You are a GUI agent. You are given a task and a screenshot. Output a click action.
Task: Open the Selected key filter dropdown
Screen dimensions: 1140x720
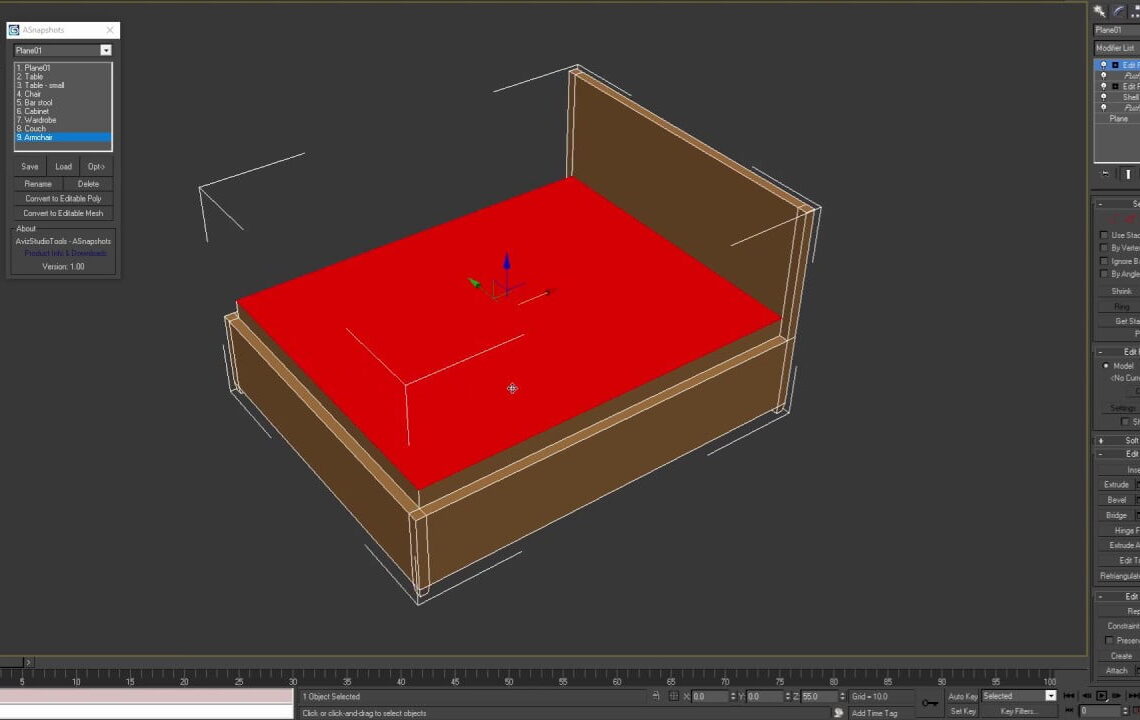(1050, 696)
